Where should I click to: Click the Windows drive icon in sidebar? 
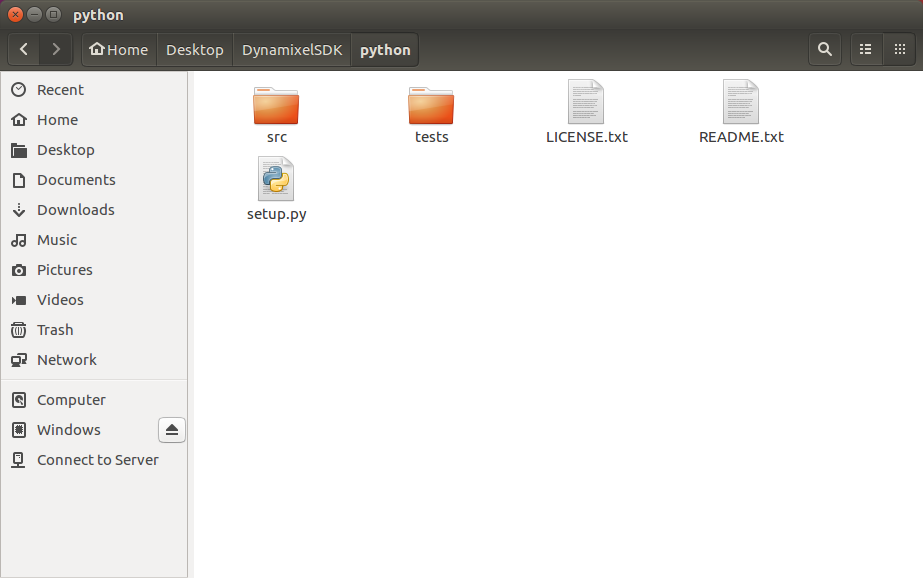click(x=19, y=430)
